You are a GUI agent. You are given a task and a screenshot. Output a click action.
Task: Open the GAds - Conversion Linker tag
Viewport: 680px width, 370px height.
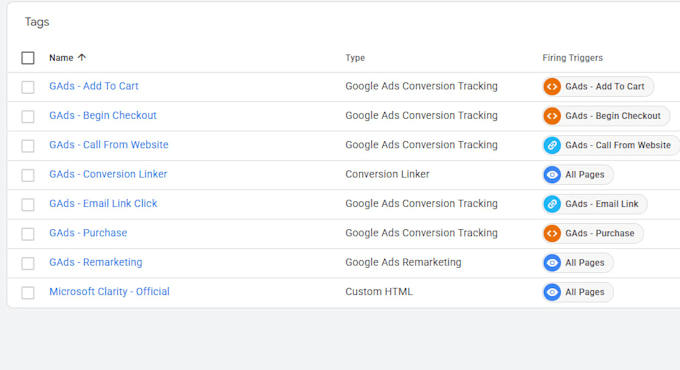coord(108,174)
